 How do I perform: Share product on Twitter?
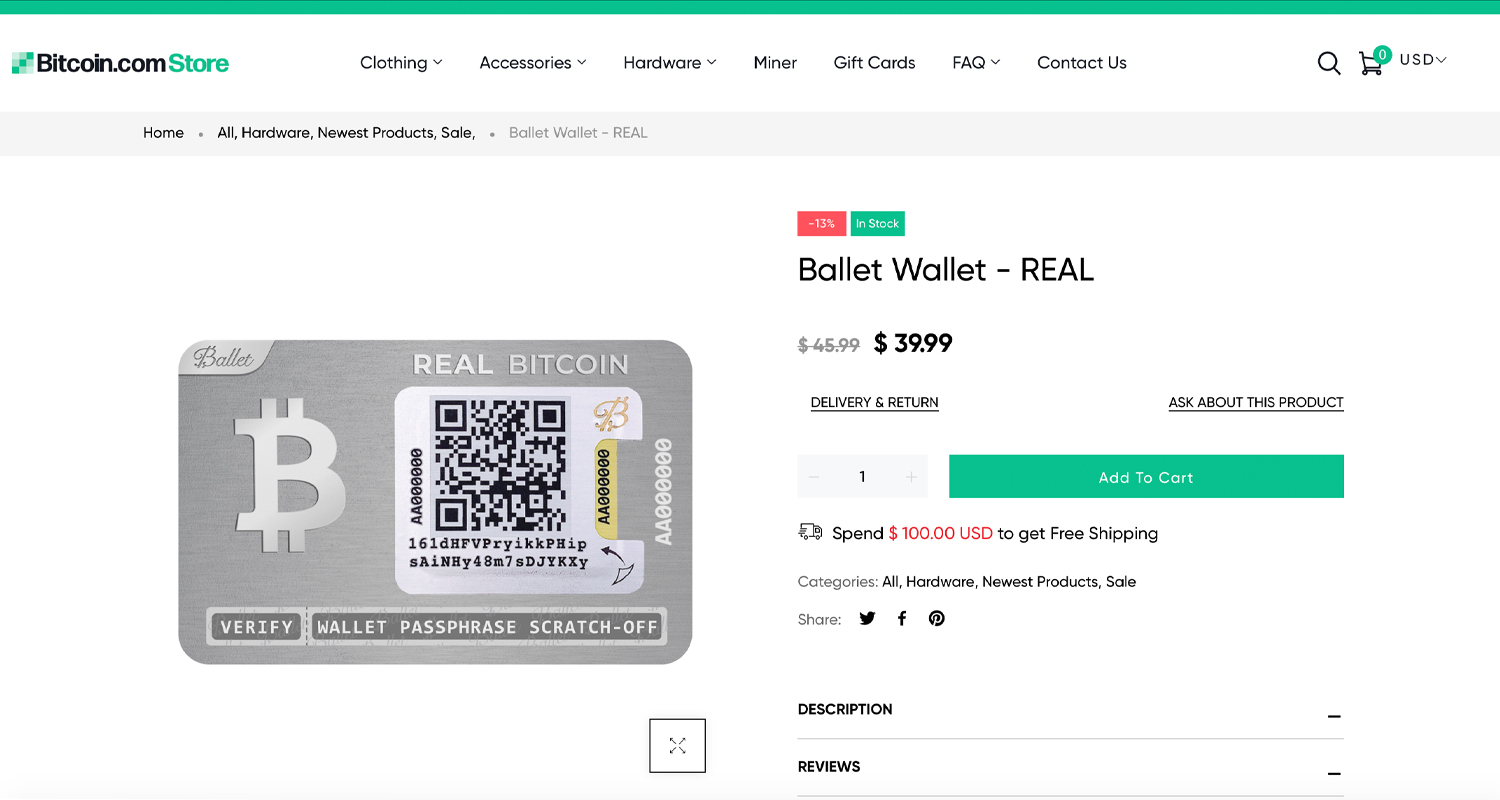click(867, 618)
